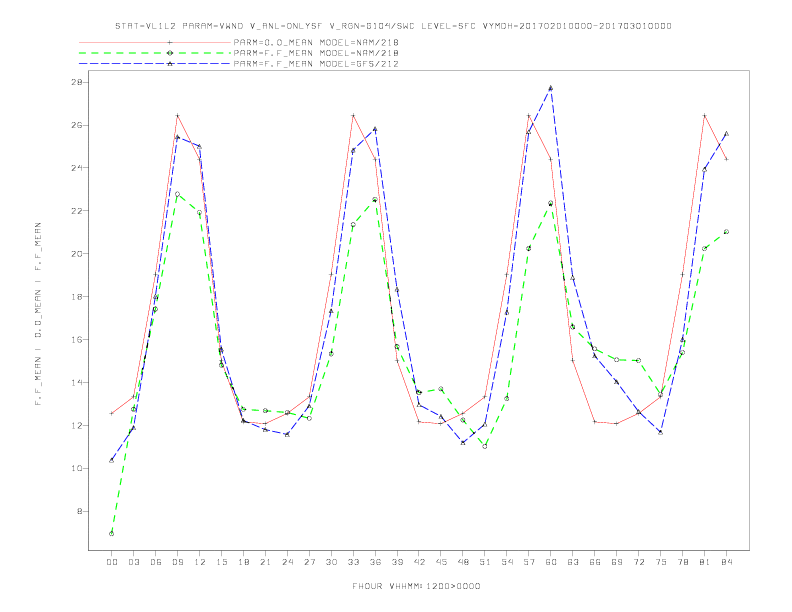This screenshot has width=792, height=612.
Task: Click legend entry PARM=F.F_MEAN MODEL=NAM/218
Action: click(316, 53)
